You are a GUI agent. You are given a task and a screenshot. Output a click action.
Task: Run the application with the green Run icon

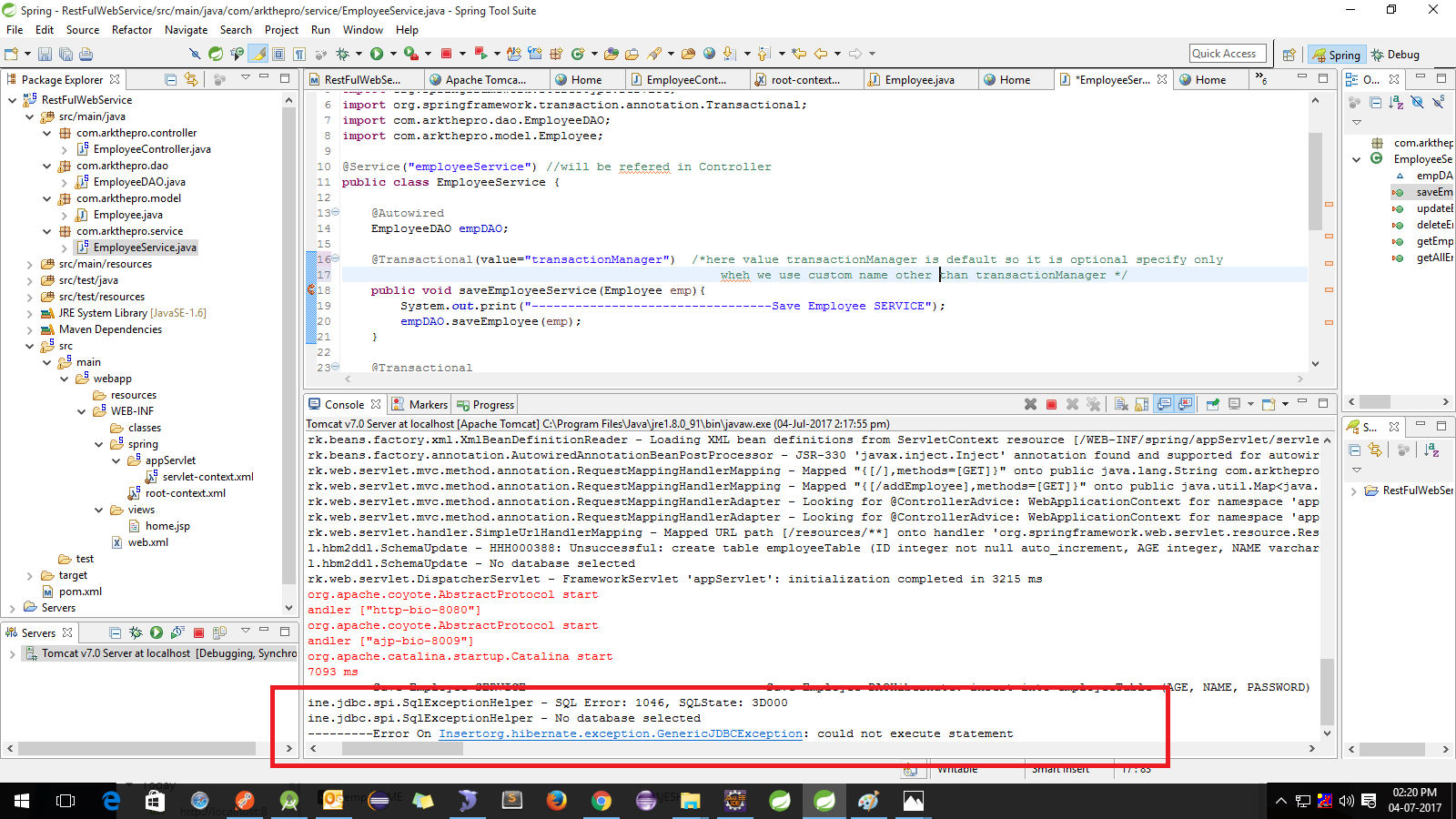[377, 54]
